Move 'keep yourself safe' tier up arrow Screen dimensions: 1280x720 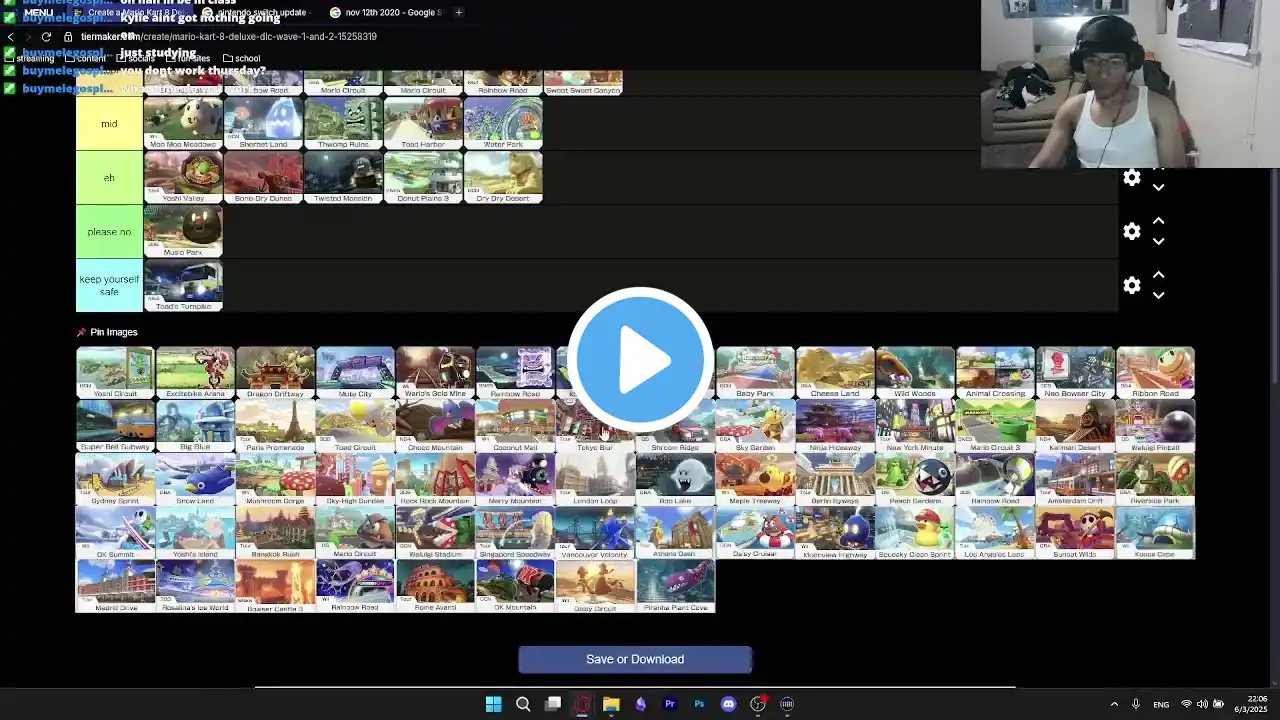1158,275
